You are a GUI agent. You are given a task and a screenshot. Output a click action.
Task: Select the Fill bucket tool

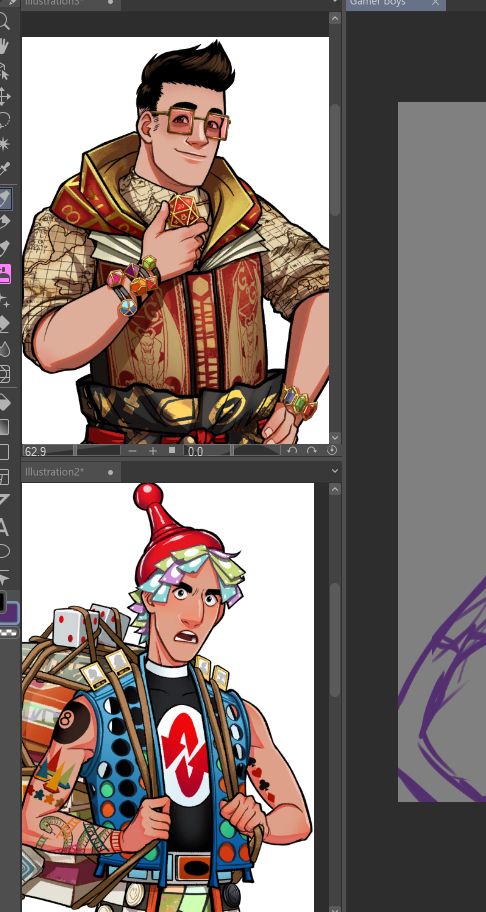point(5,402)
